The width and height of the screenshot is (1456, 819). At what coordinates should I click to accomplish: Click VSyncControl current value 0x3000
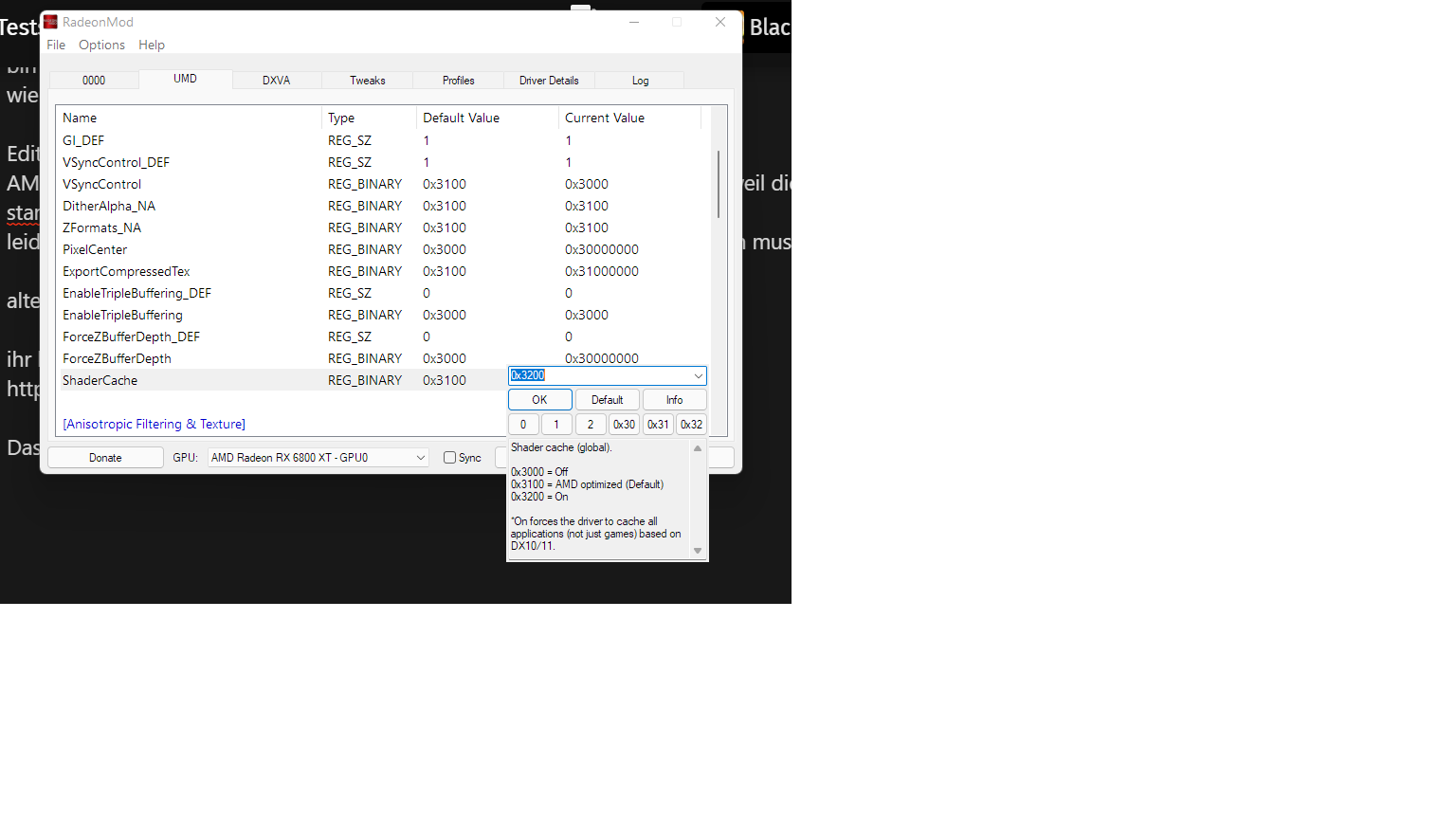[x=587, y=184]
